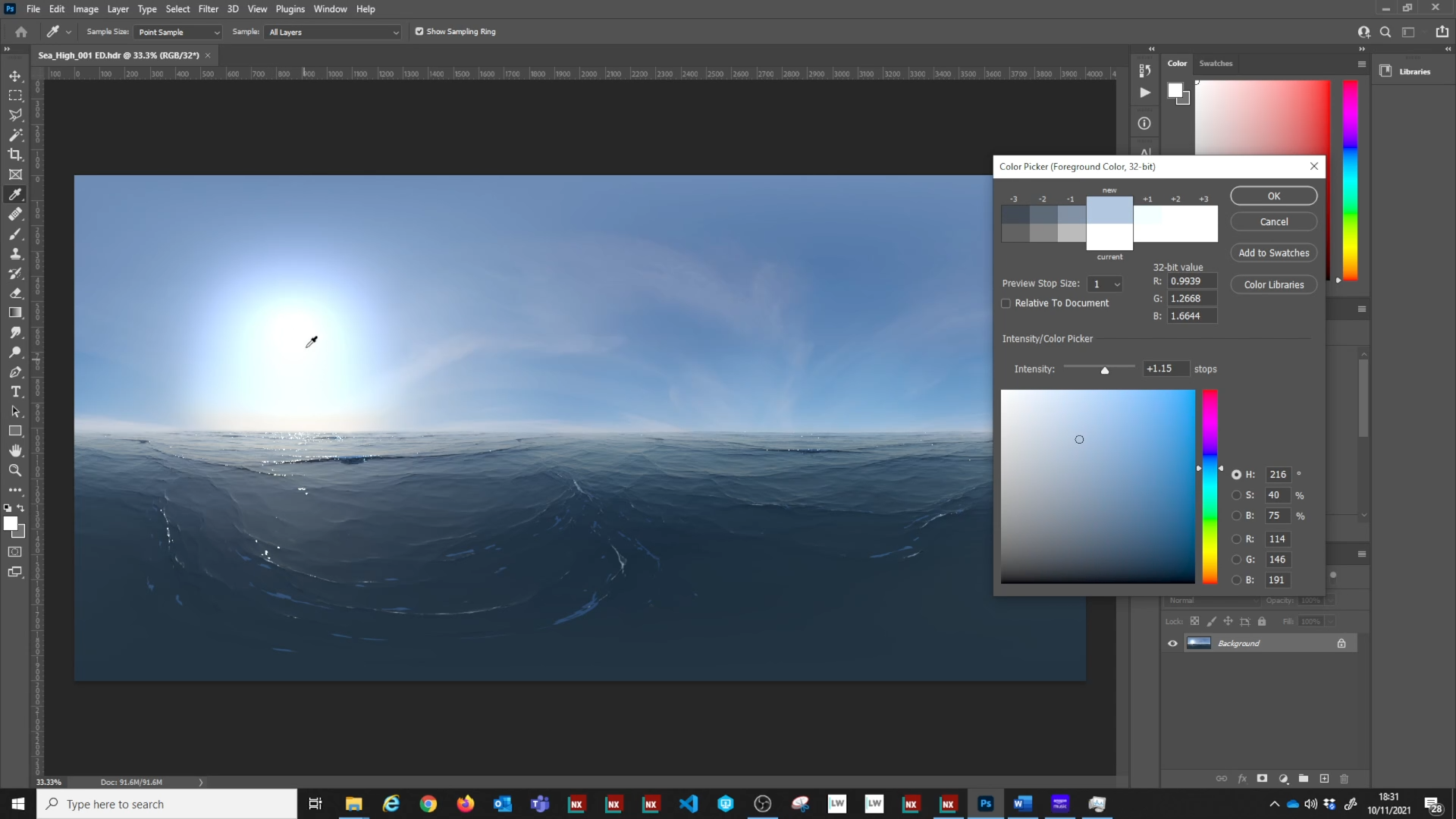Open Color Libraries
The height and width of the screenshot is (819, 1456).
pos(1273,284)
